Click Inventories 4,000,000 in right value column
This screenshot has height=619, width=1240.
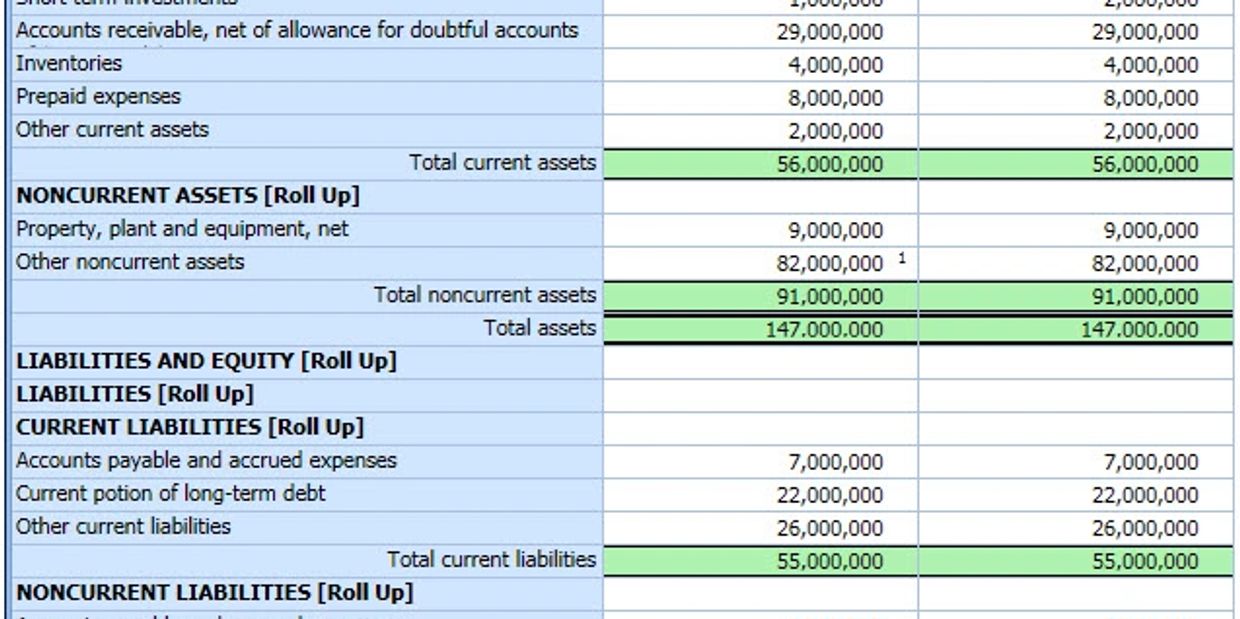[x=1076, y=65]
